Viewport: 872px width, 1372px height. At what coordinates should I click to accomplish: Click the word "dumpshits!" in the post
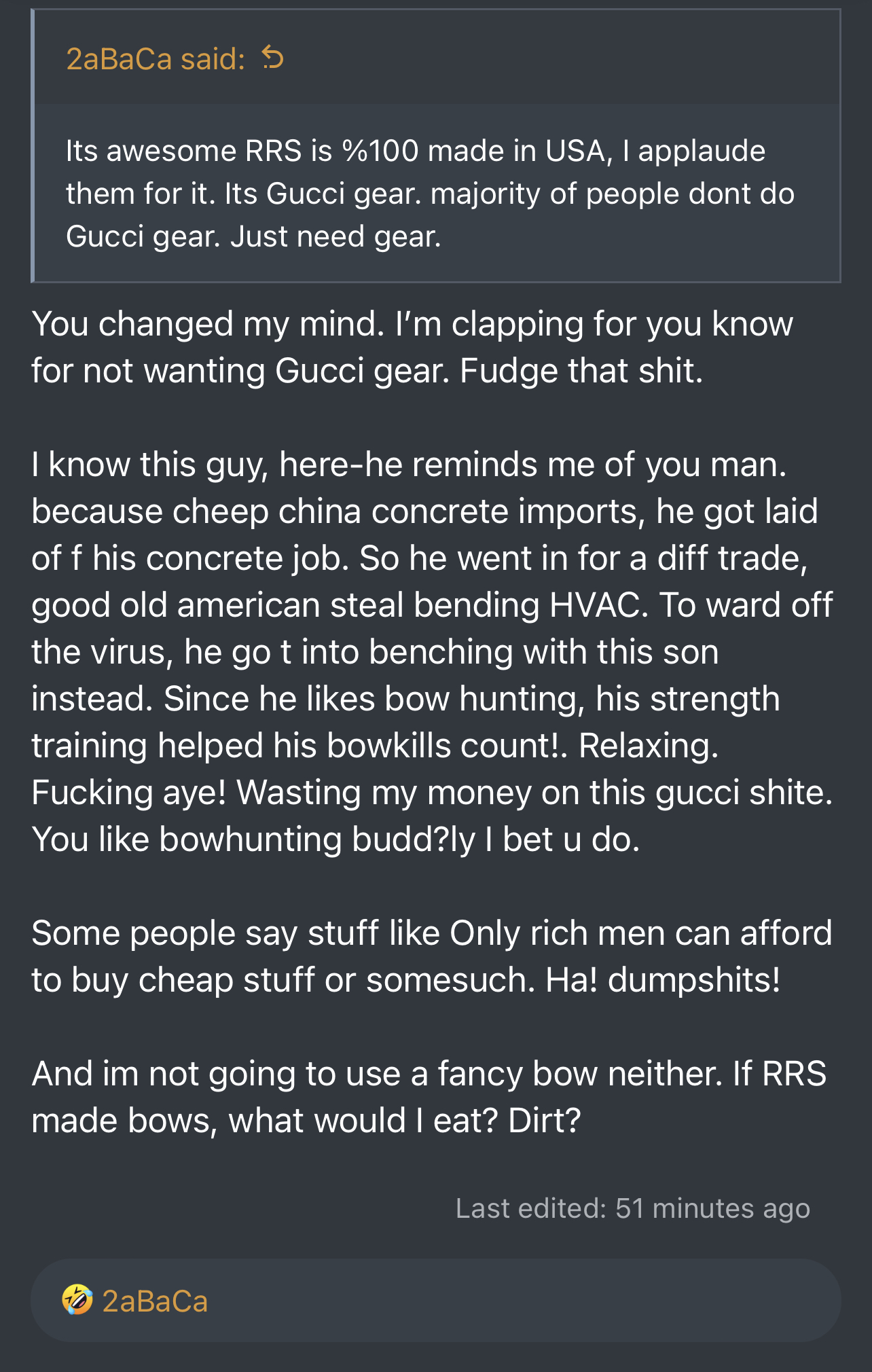694,979
